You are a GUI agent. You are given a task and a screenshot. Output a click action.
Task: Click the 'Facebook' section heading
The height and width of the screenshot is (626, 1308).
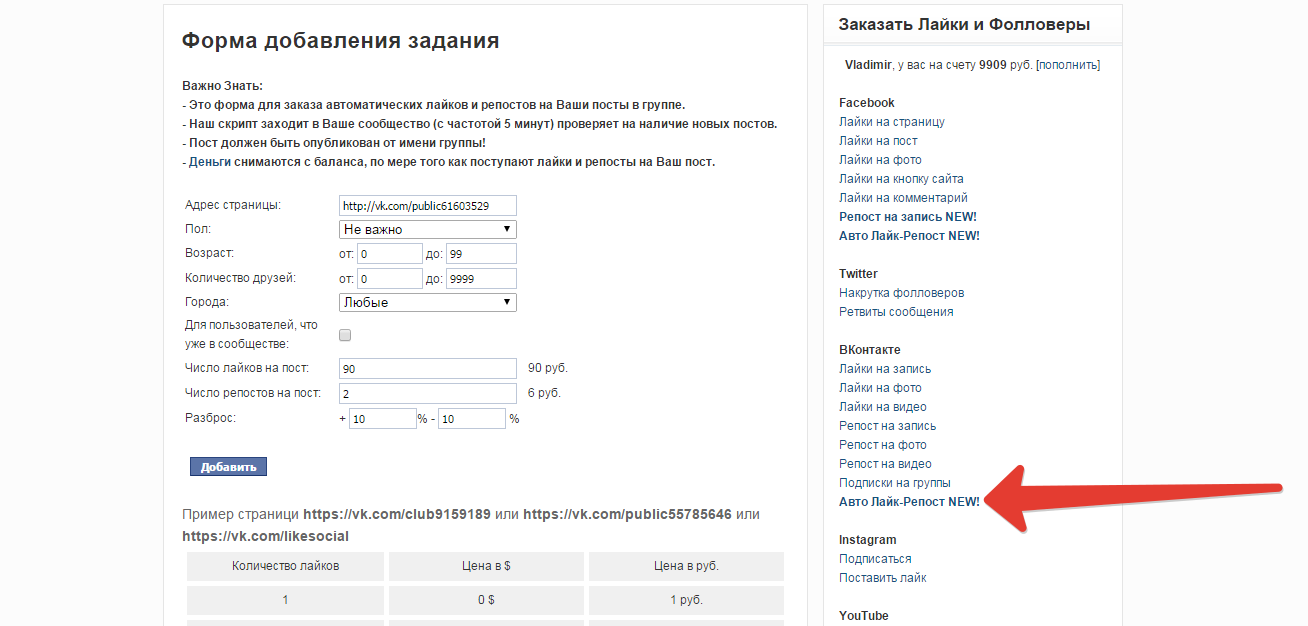[x=867, y=103]
